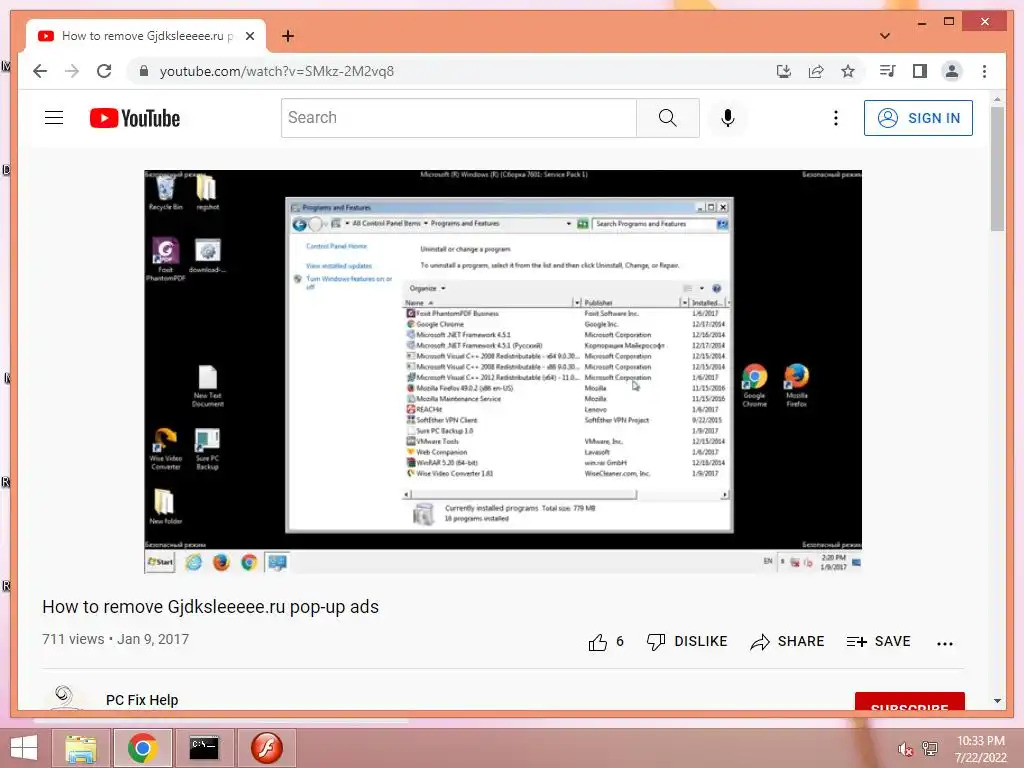
Task: Click the address bar URL
Action: tap(277, 71)
